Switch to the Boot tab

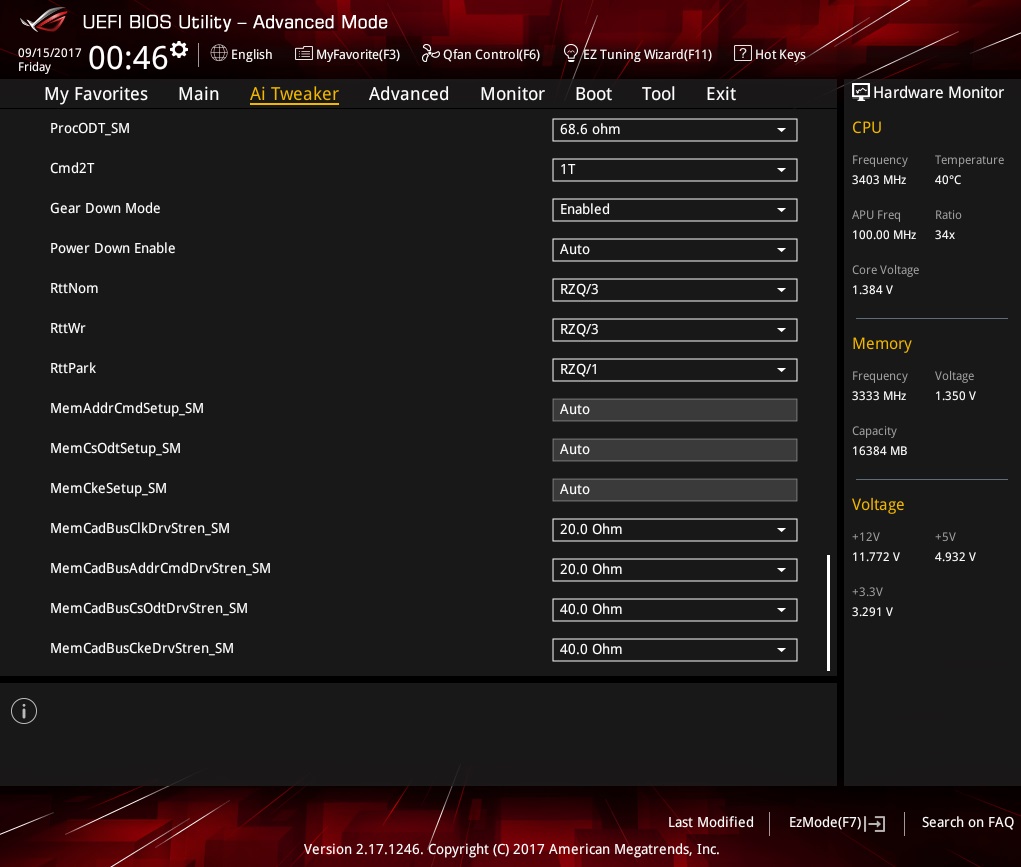coord(593,94)
